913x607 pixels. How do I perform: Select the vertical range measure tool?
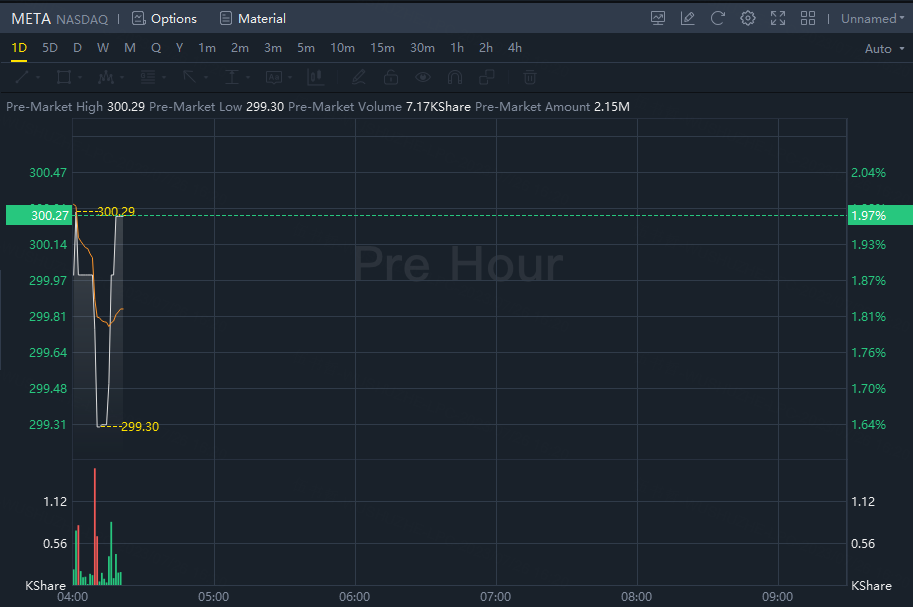[232, 77]
